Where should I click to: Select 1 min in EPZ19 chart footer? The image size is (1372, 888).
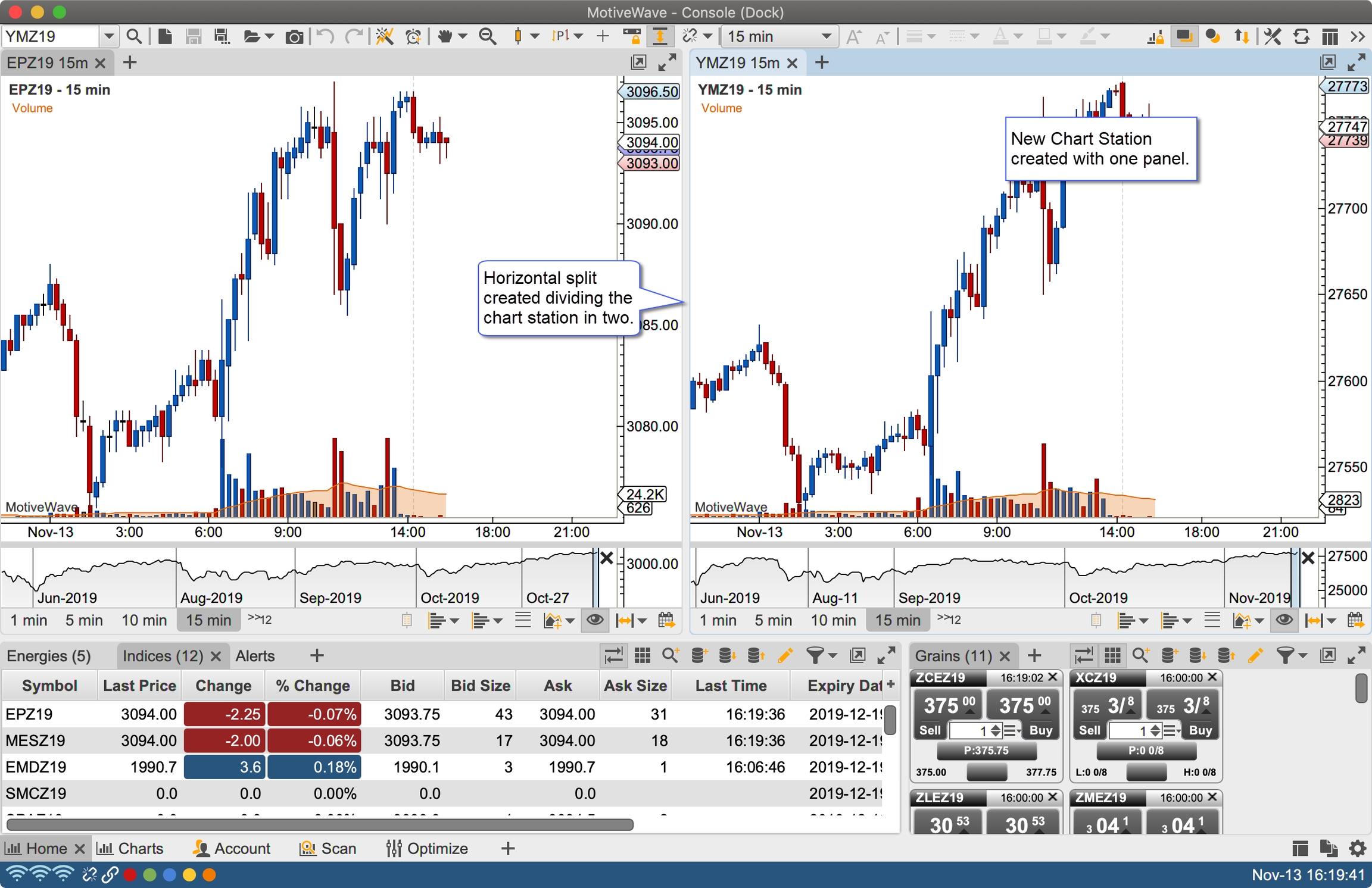pos(29,620)
